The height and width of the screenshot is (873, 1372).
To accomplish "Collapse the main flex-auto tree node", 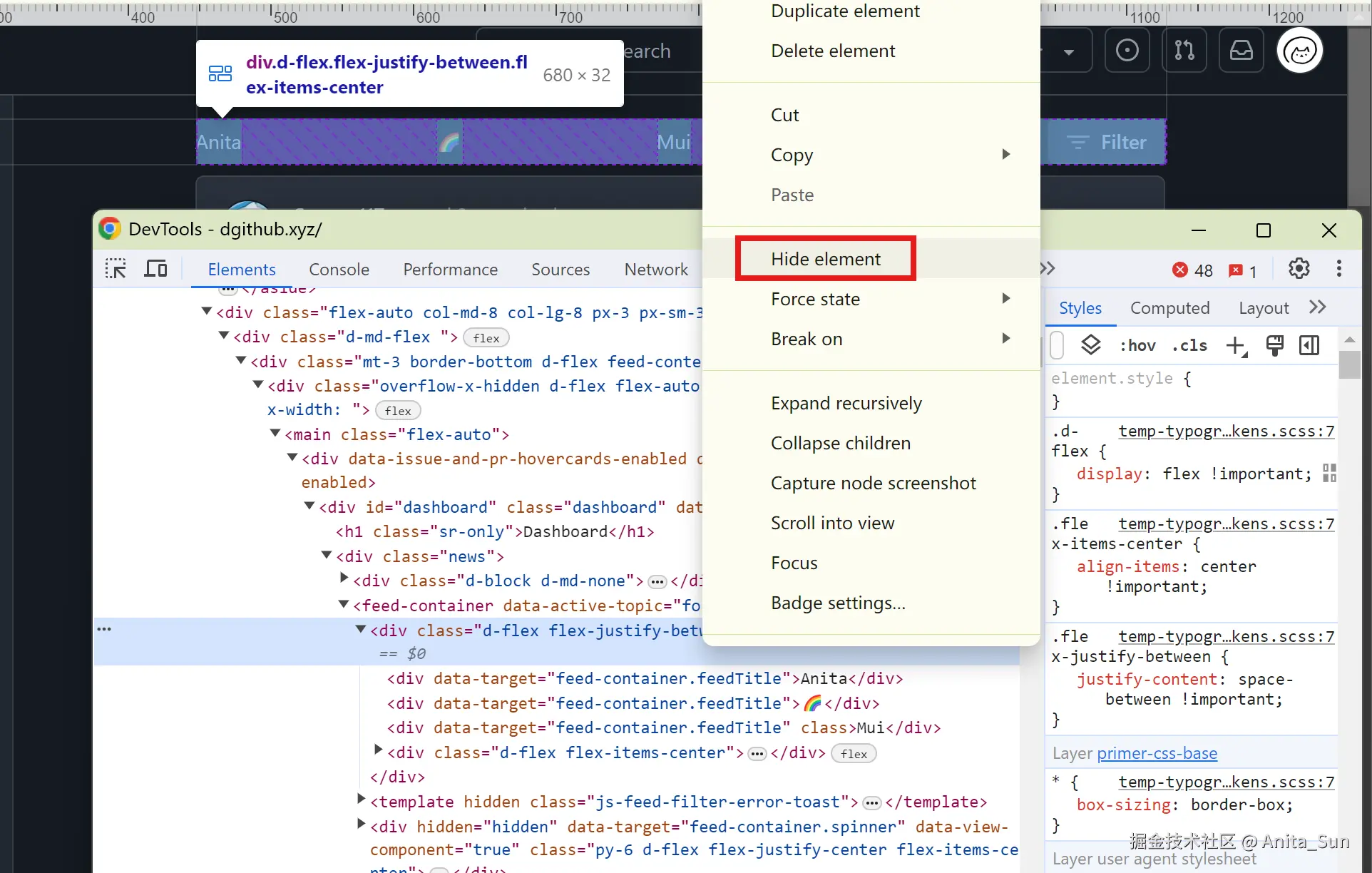I will [x=275, y=434].
